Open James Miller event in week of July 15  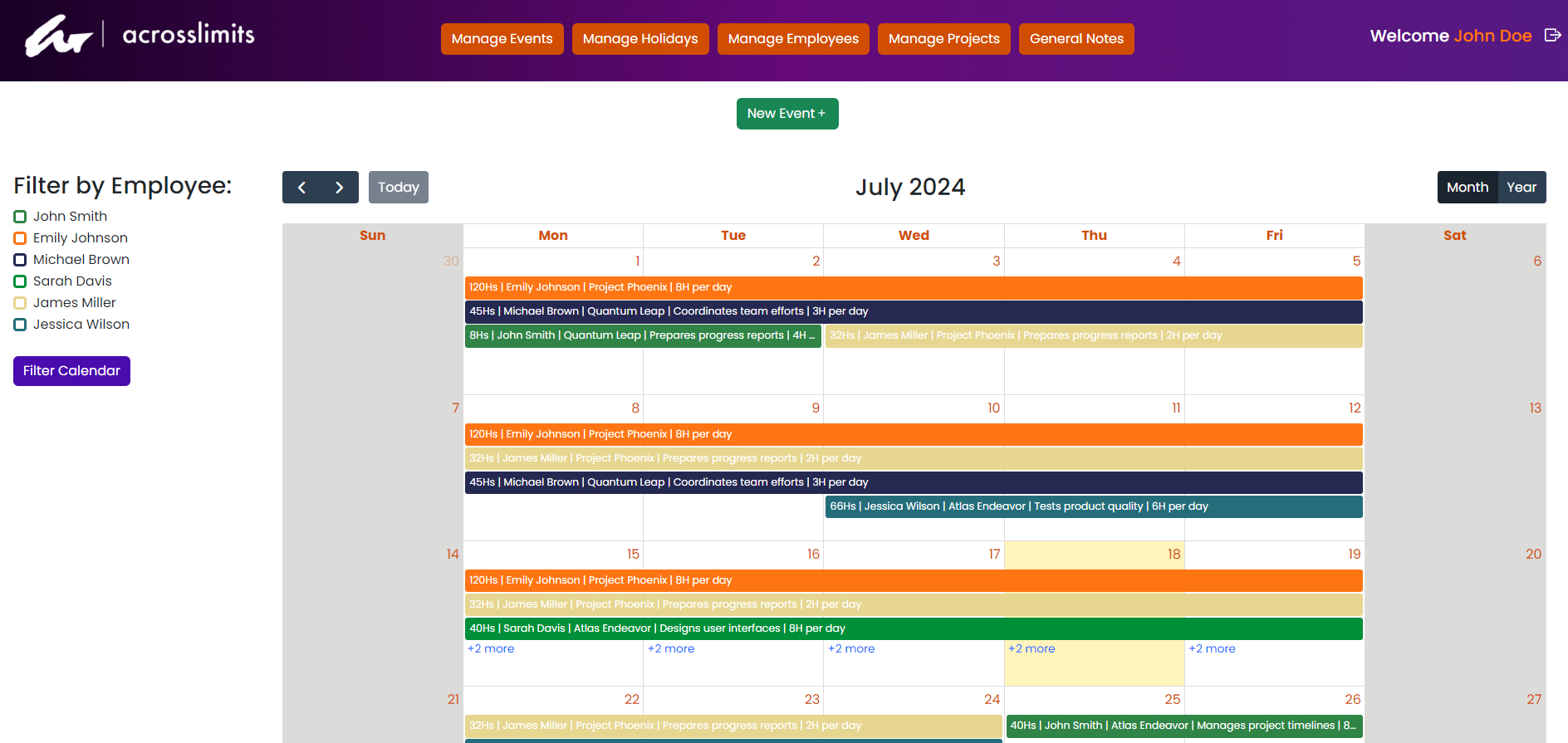914,604
